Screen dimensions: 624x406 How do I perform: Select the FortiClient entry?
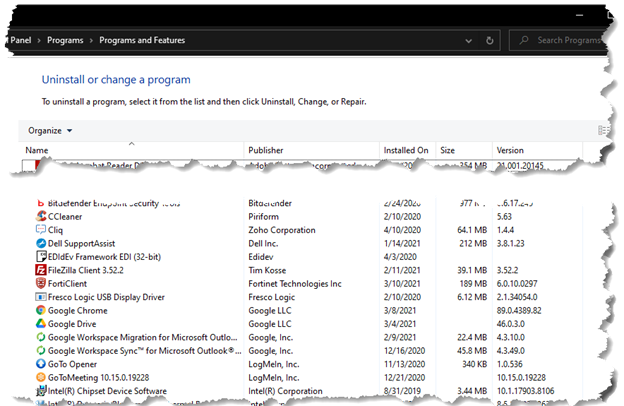302,284
